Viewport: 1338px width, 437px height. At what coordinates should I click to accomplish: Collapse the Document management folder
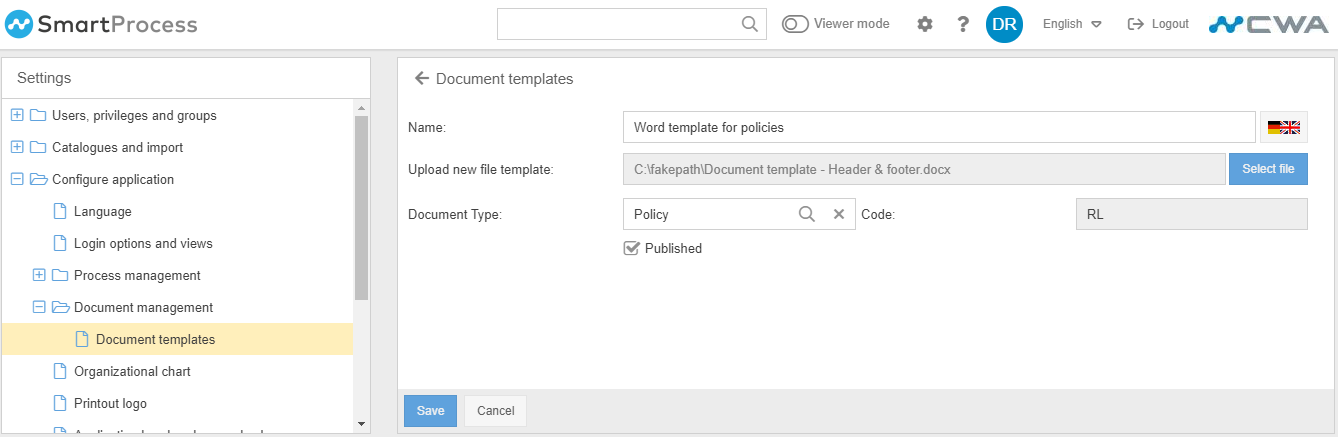(39, 307)
